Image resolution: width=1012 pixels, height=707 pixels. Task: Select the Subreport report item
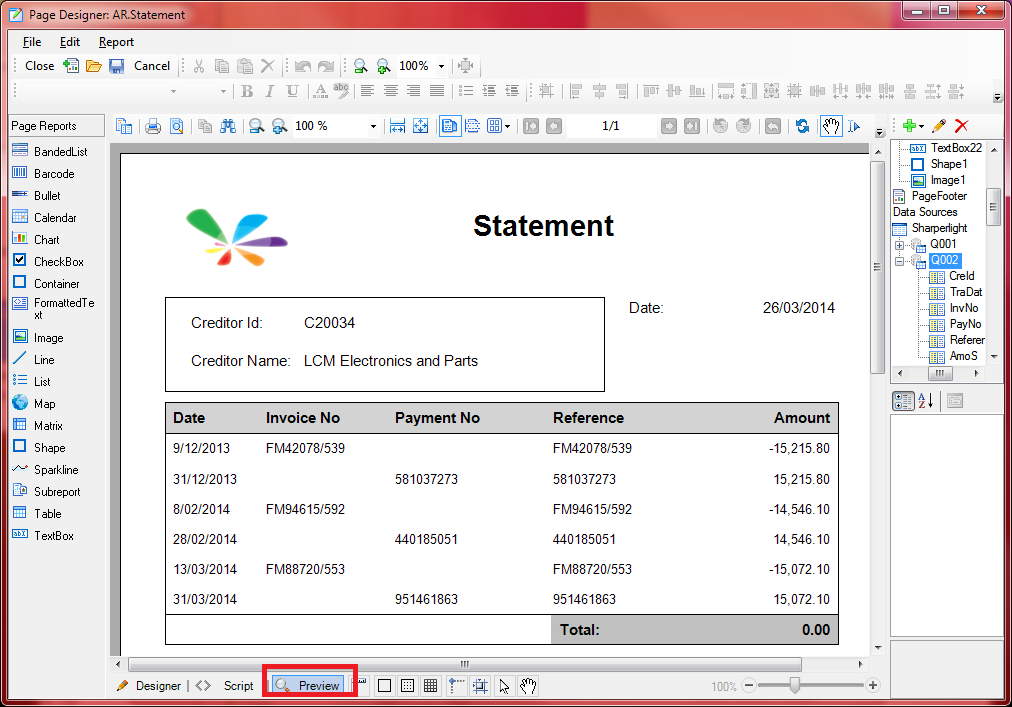46,491
